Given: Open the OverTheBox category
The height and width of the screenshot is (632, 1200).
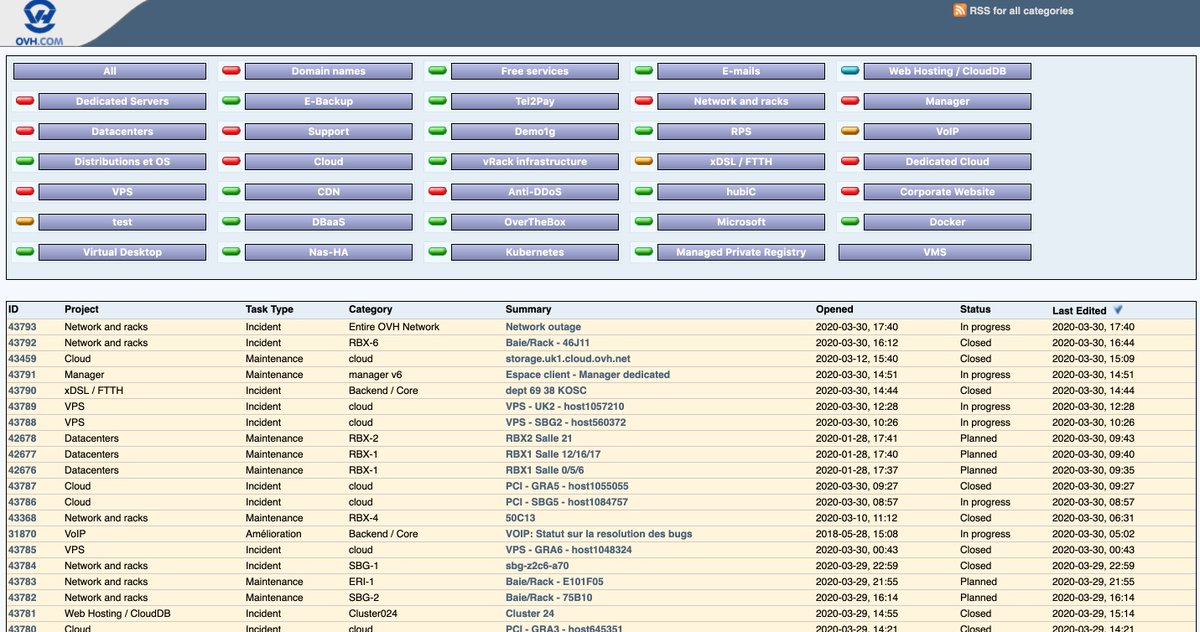Looking at the screenshot, I should [535, 222].
